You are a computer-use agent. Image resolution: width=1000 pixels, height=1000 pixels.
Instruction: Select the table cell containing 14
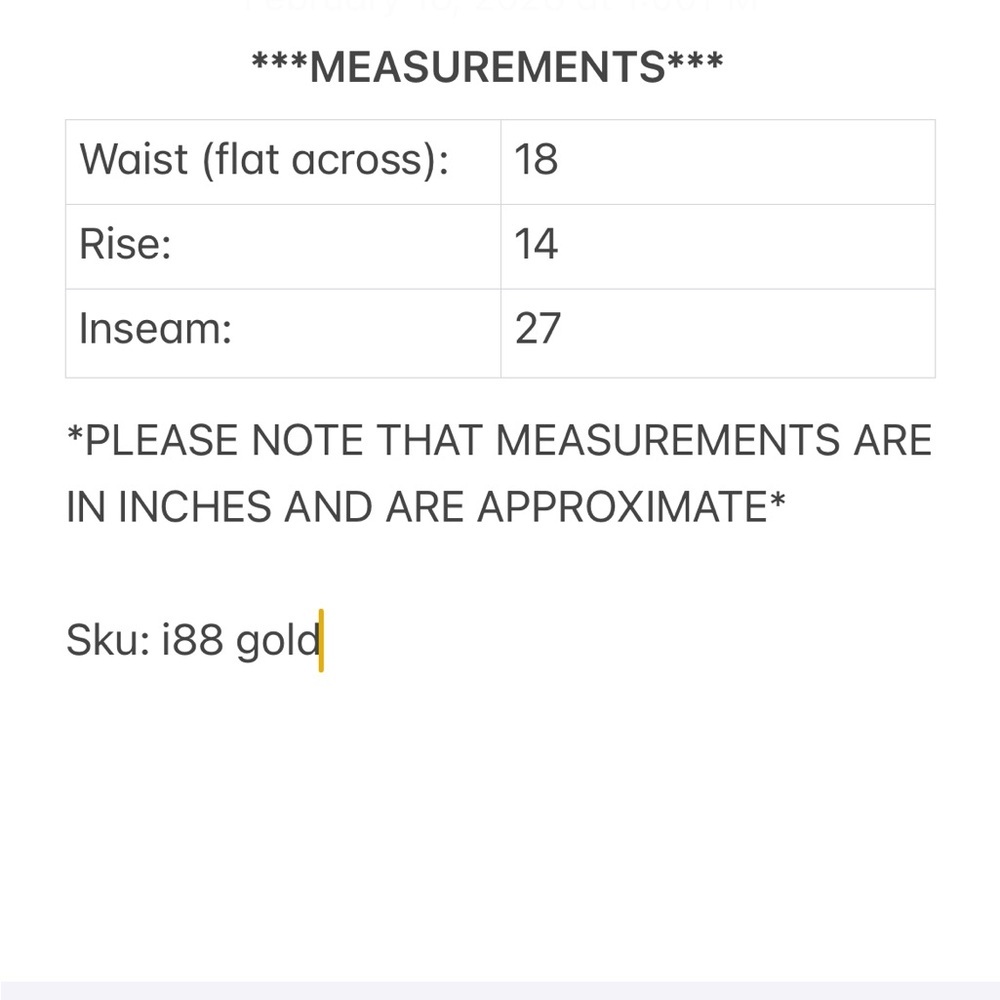(717, 246)
